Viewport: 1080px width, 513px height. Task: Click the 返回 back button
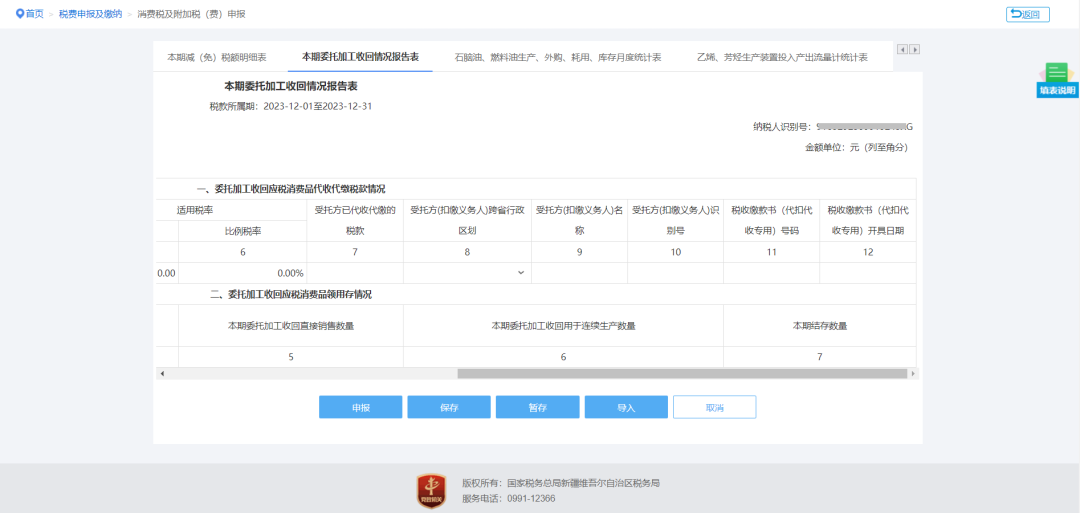coord(1027,14)
